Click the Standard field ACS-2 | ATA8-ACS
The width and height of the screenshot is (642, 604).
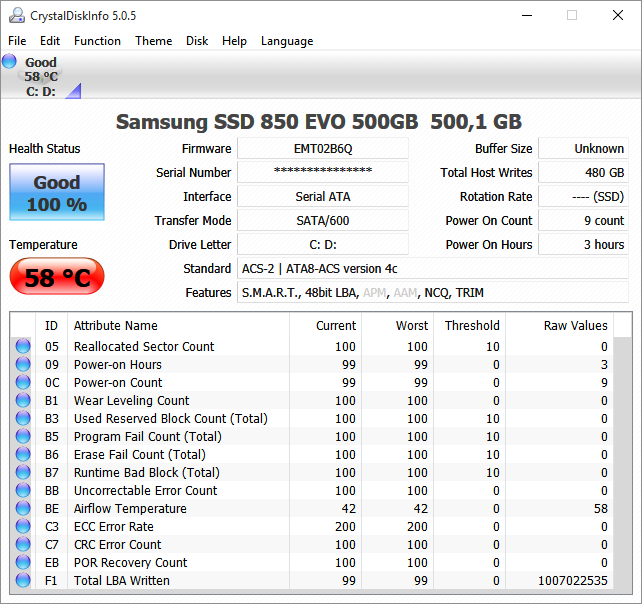(433, 269)
